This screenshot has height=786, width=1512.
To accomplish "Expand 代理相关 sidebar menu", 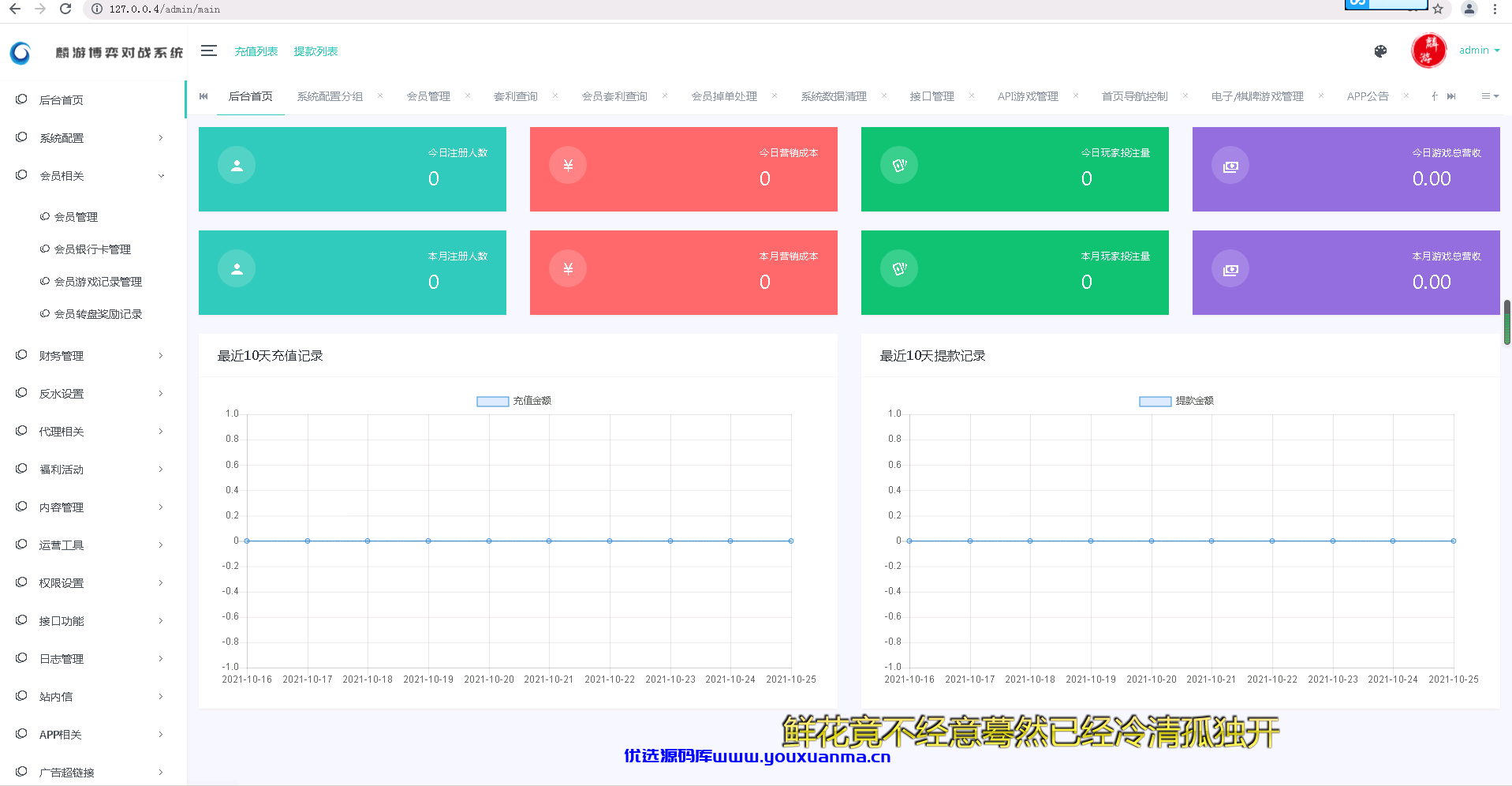I will coord(93,431).
